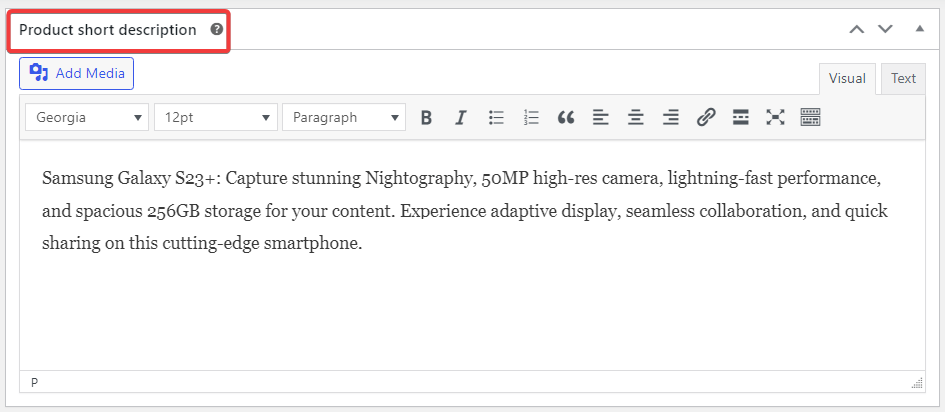
Task: Align text left
Action: (601, 117)
